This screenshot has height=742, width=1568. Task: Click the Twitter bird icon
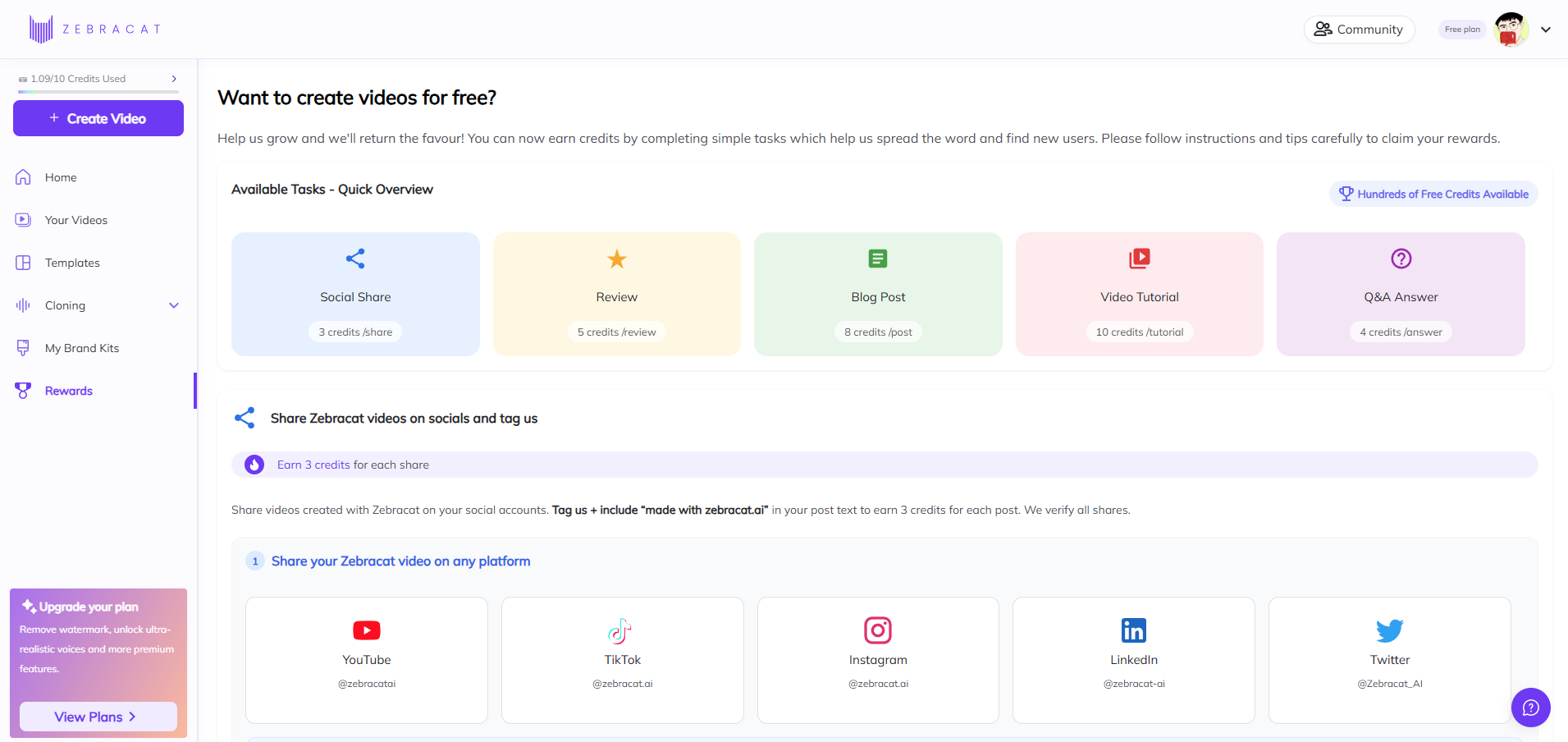pos(1390,630)
